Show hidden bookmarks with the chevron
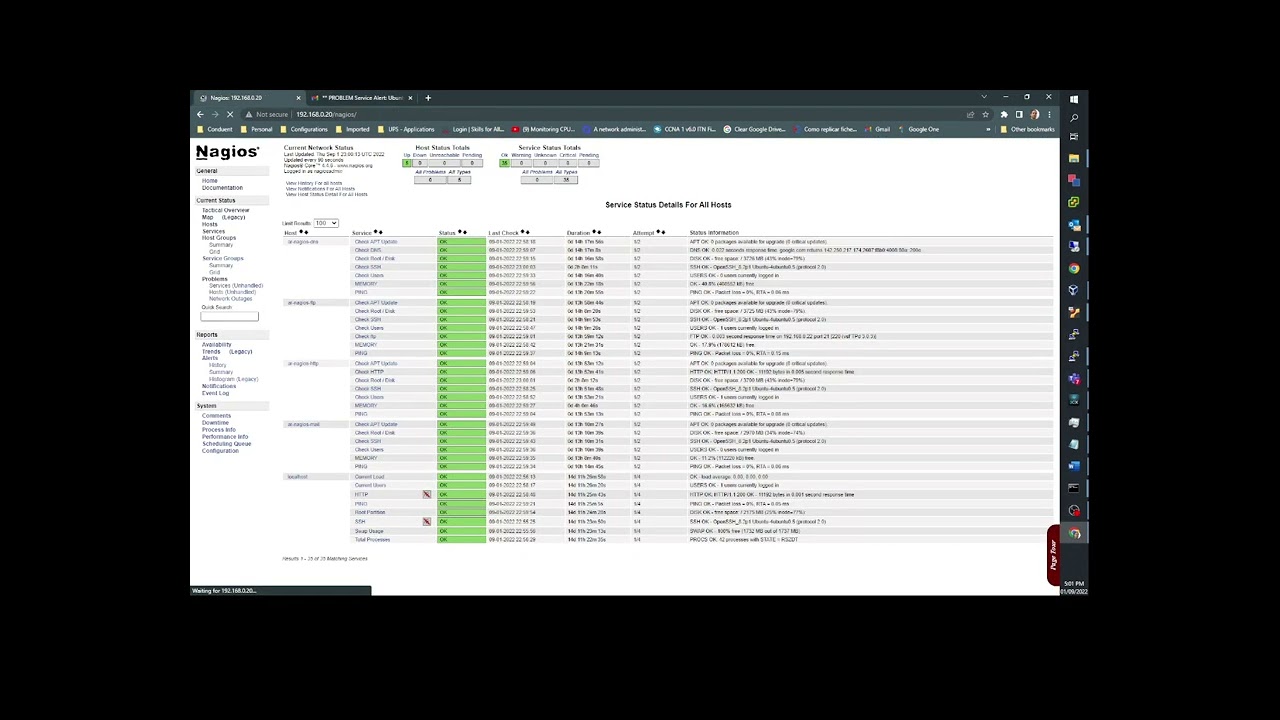This screenshot has width=1280, height=720. 989,129
